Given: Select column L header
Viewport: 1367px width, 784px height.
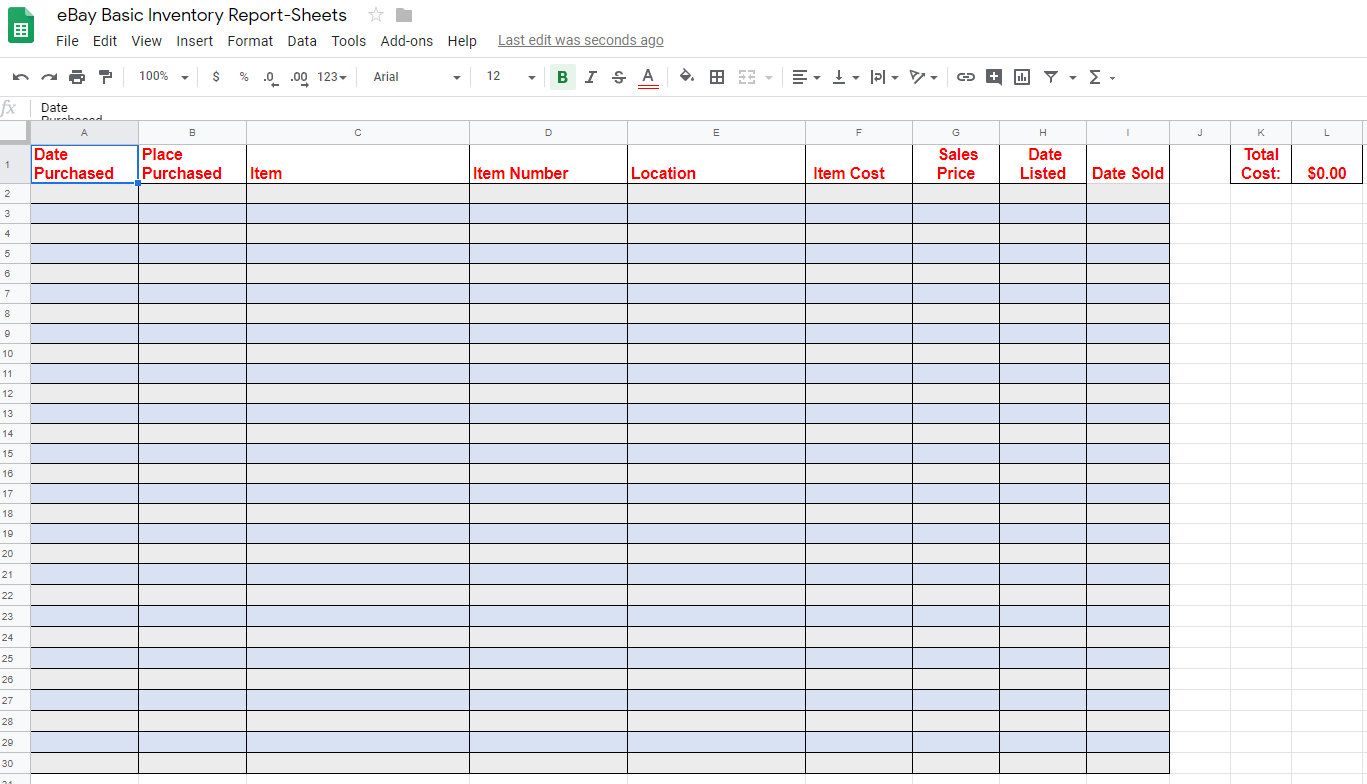Looking at the screenshot, I should 1327,133.
